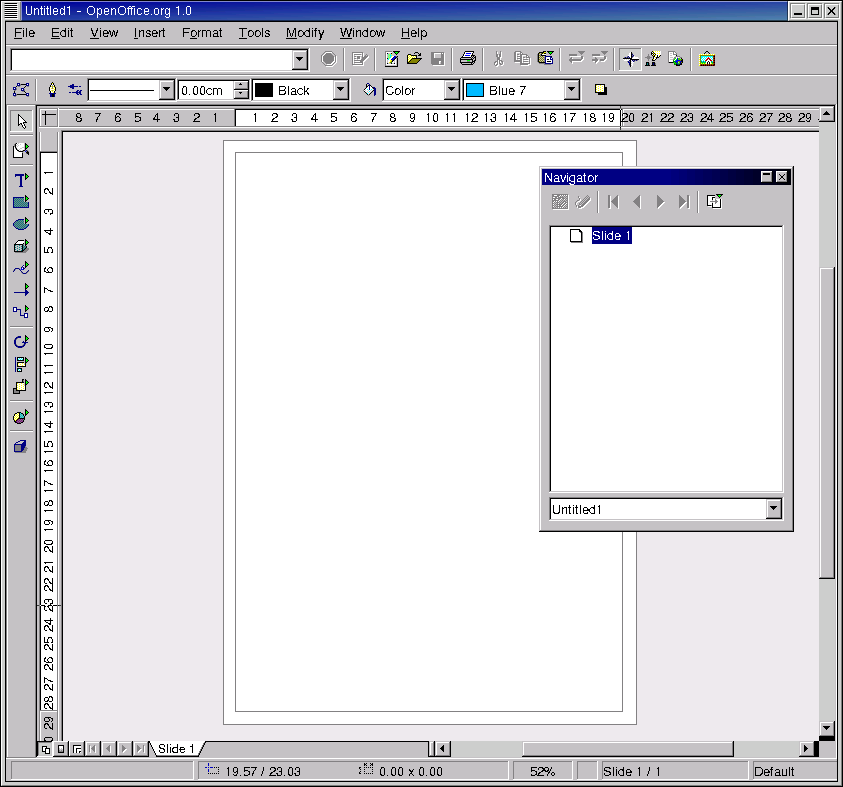
Task: Toggle the shadow button beside Blue 7
Action: (601, 90)
